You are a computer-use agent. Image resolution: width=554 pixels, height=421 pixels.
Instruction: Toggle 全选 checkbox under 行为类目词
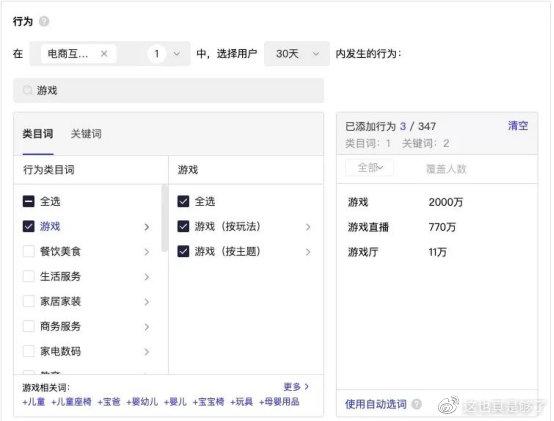pos(29,201)
